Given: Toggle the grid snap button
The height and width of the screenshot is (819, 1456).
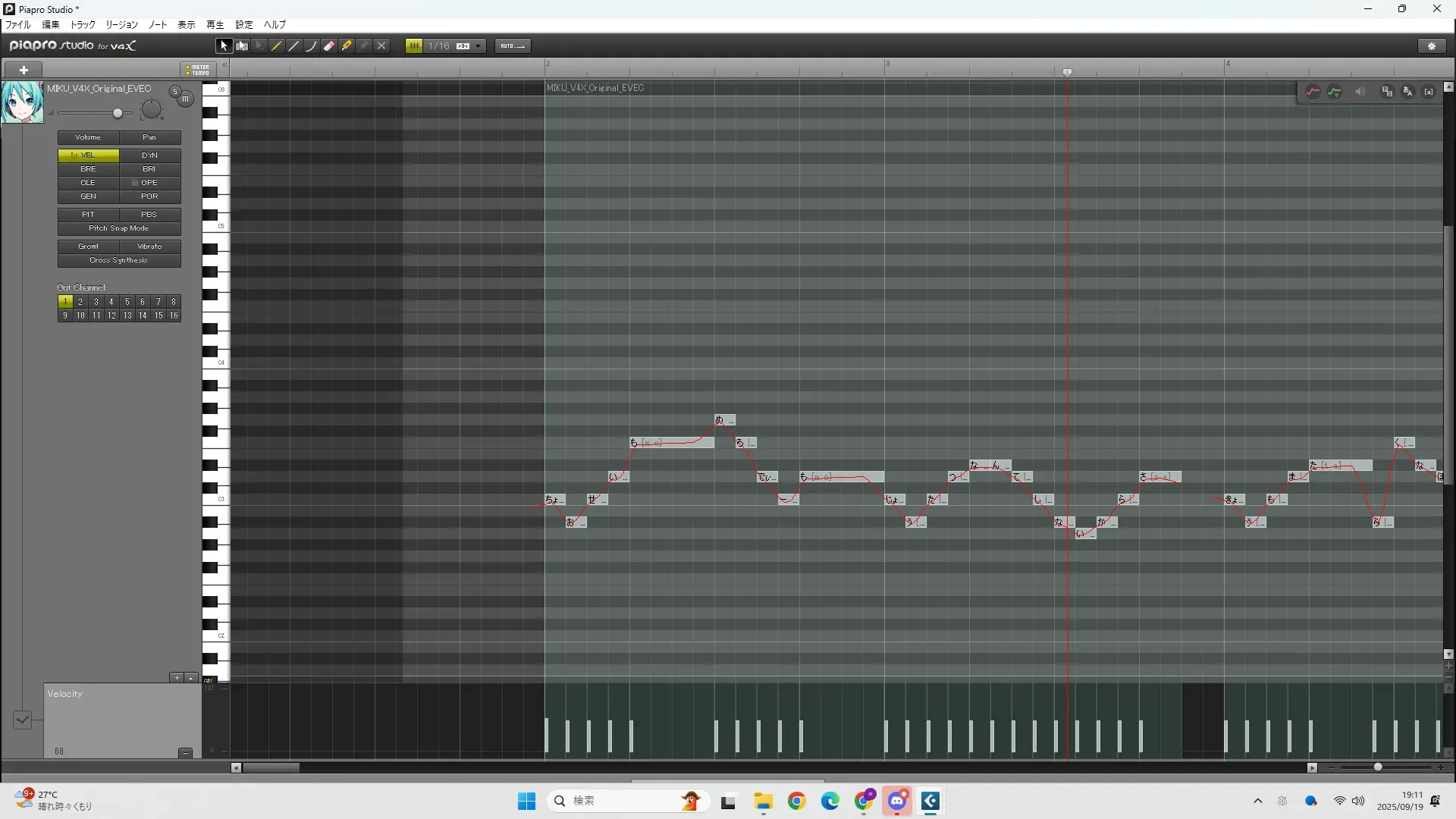Looking at the screenshot, I should pos(414,46).
